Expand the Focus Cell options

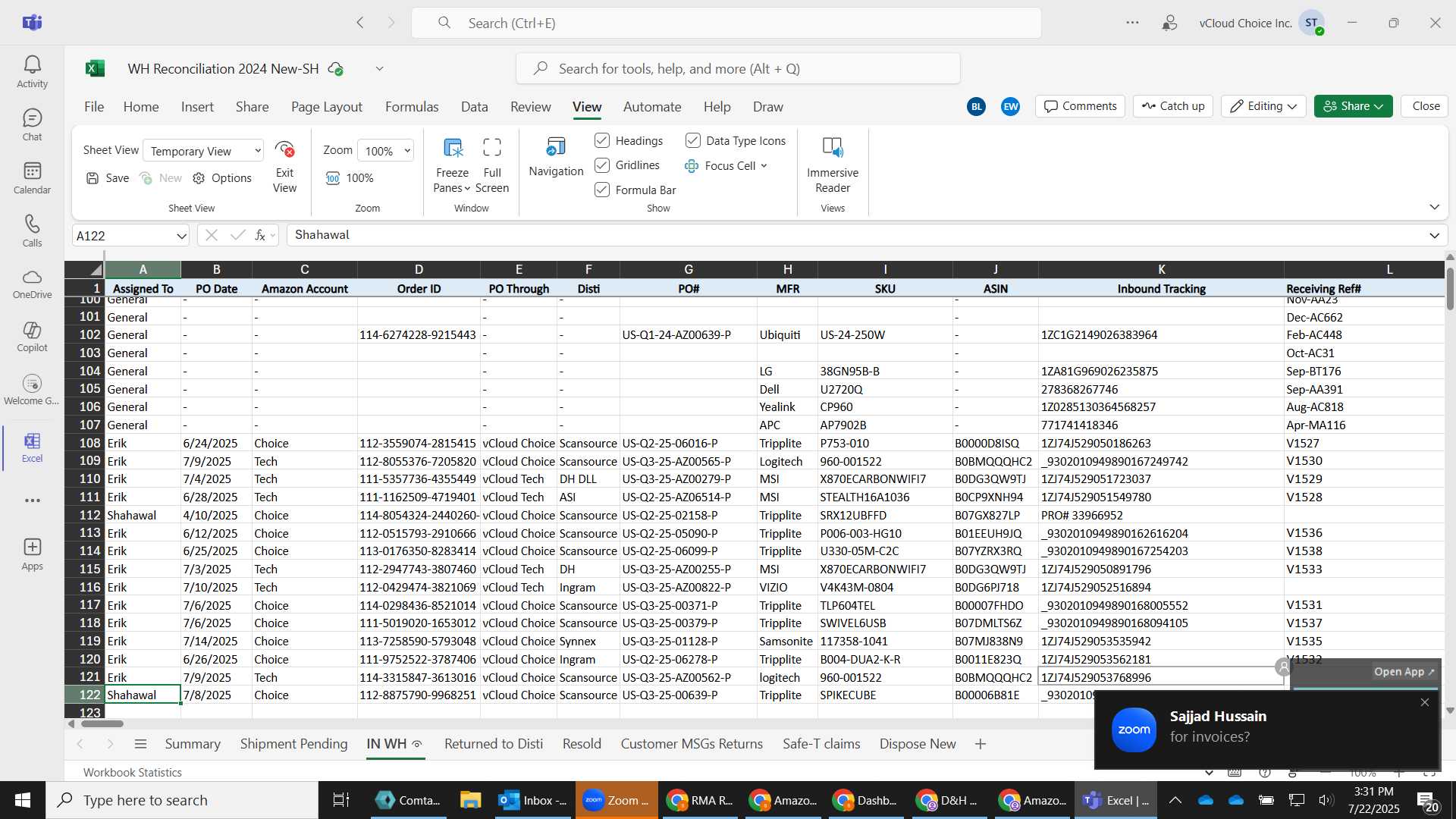764,165
